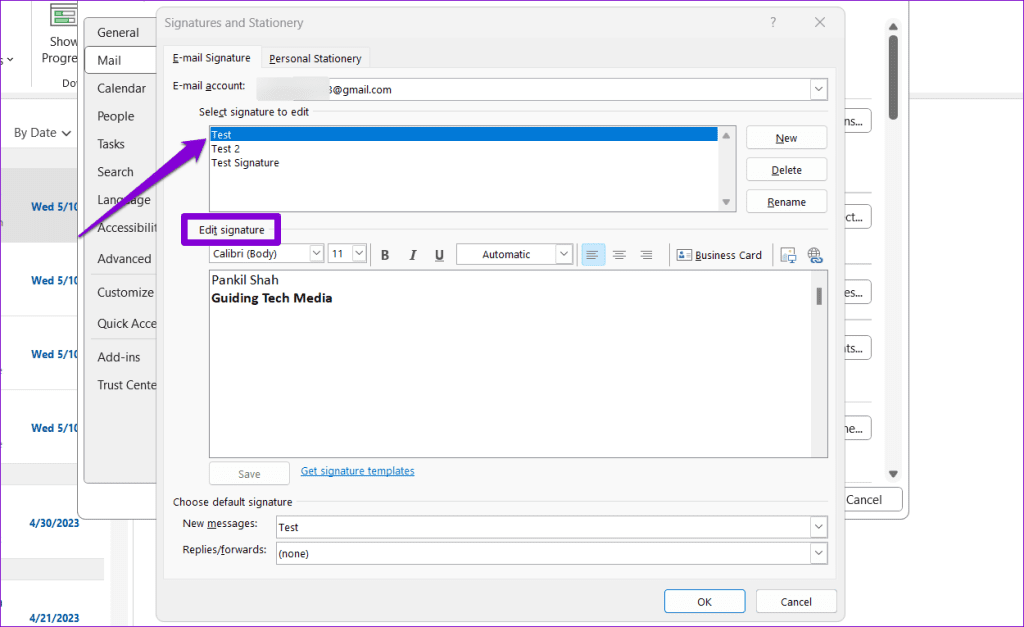Insert a hyperlink into the signature

point(815,255)
